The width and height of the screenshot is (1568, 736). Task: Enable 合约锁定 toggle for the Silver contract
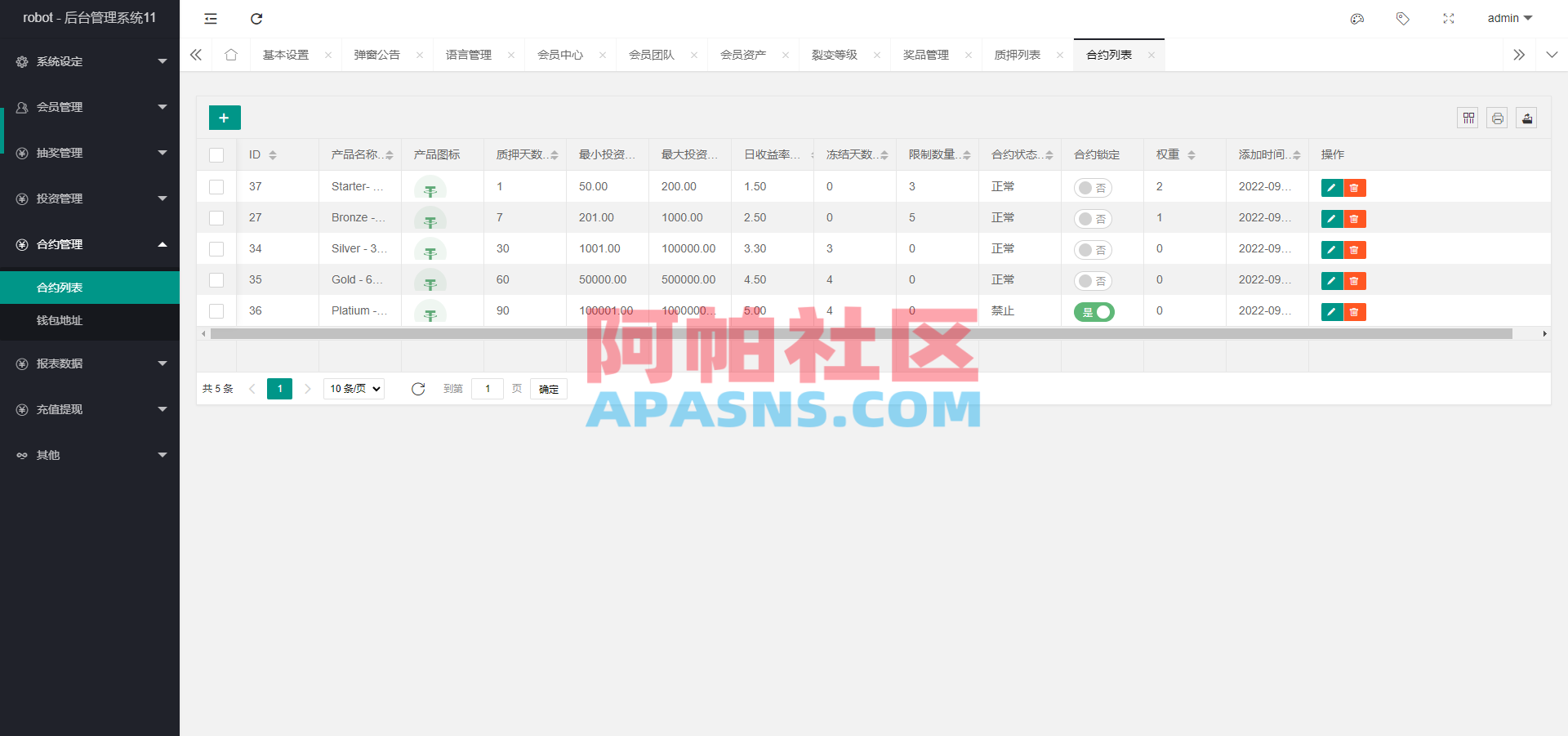click(x=1093, y=249)
